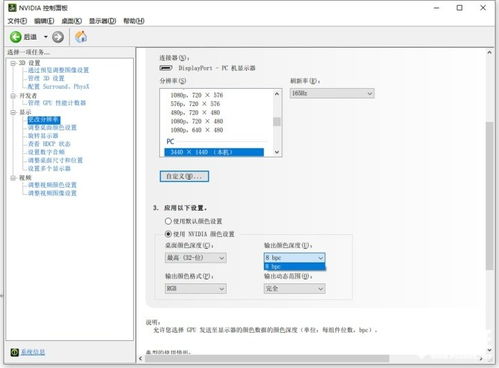Screen dimensions: 499x368
Task: Click the grey Forward arrow button
Action: coord(58,37)
